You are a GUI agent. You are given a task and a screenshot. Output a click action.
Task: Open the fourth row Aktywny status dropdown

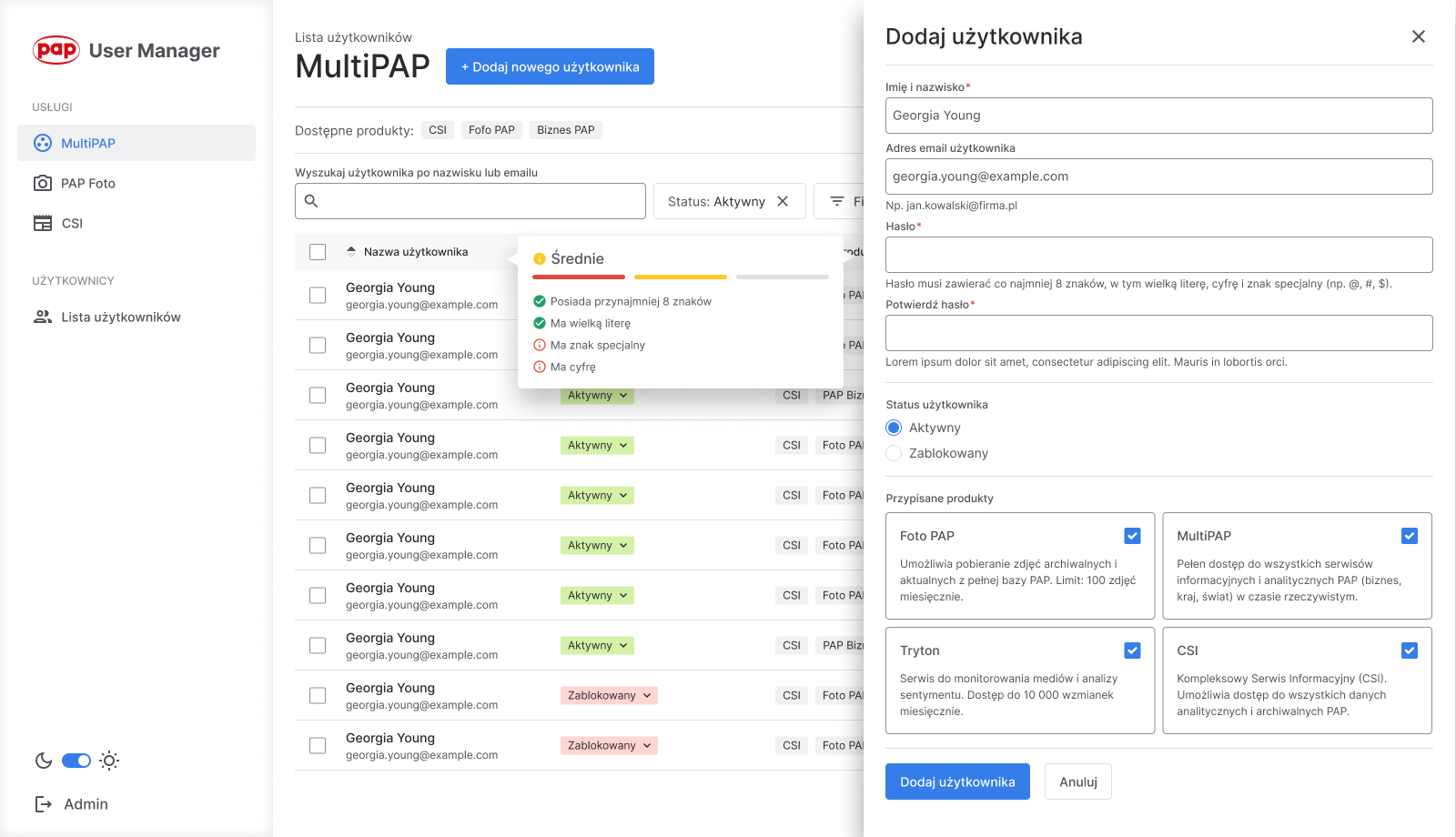click(x=597, y=445)
